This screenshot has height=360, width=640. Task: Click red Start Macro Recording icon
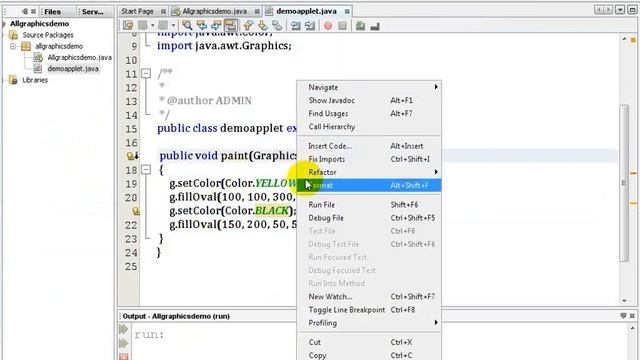coord(328,26)
